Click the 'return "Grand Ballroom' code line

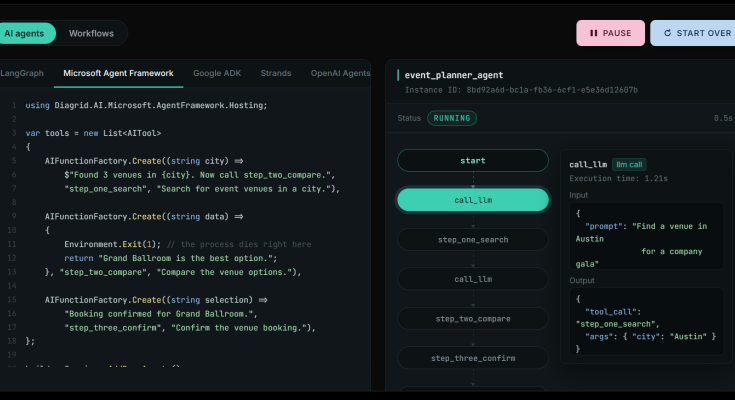171,258
